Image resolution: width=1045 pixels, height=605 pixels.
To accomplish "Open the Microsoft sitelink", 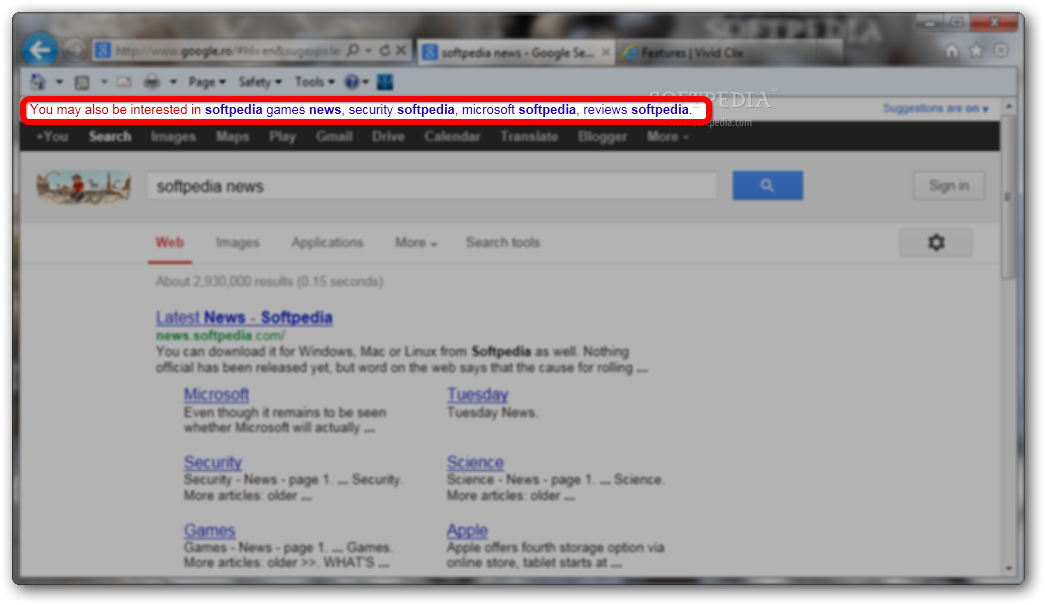I will (216, 394).
